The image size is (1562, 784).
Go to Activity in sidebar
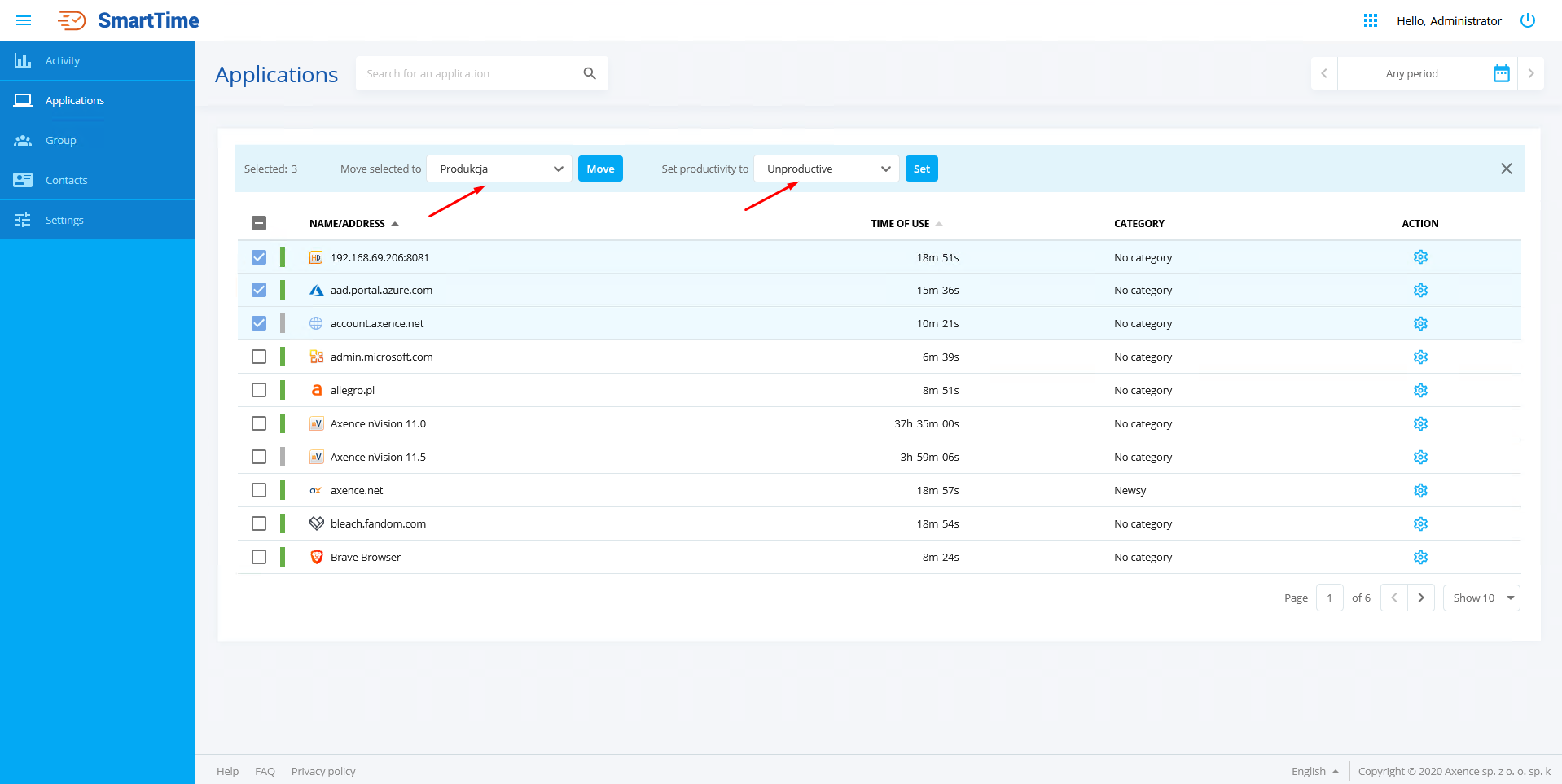pyautogui.click(x=63, y=60)
